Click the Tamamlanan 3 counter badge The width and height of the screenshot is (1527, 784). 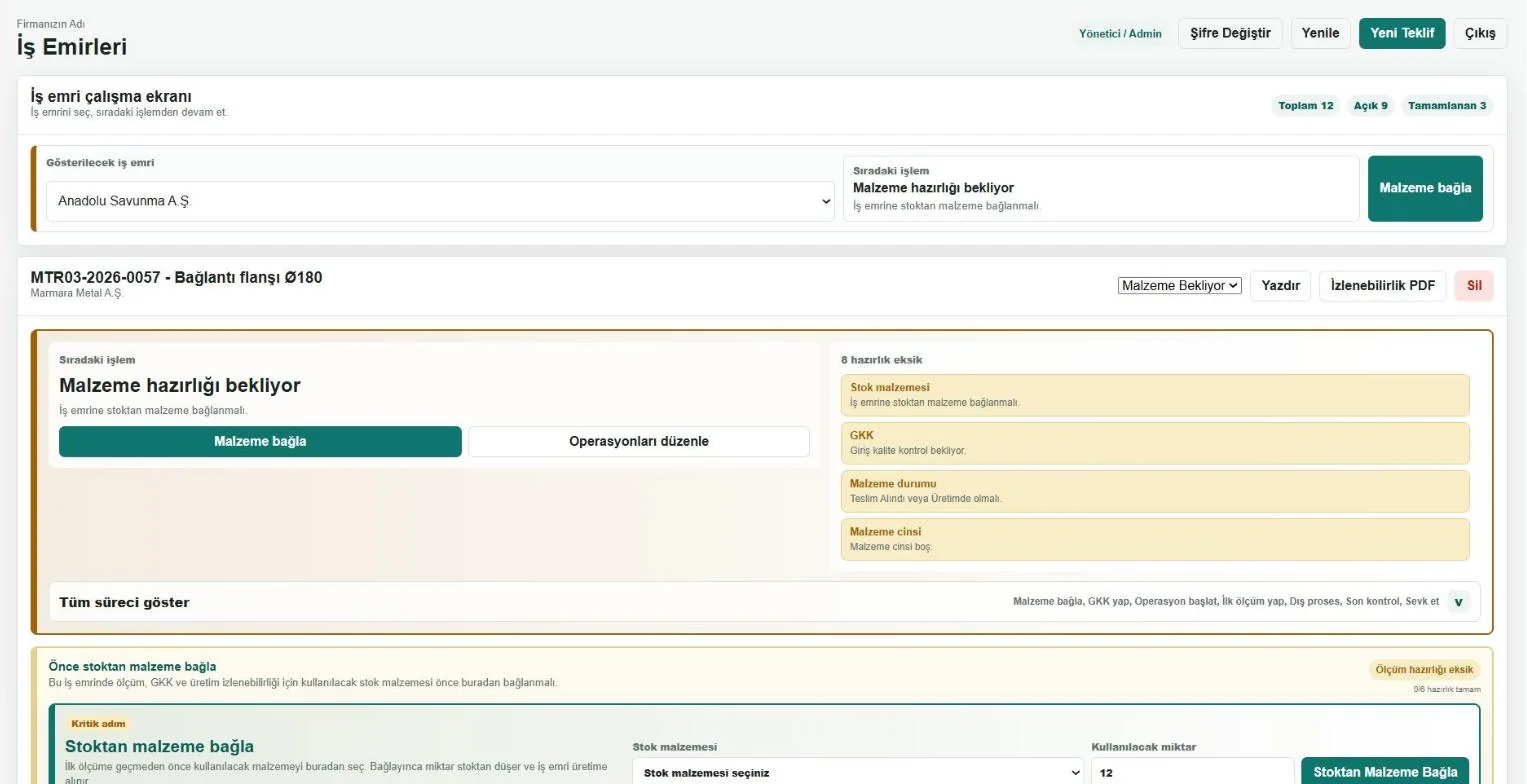[x=1447, y=106]
